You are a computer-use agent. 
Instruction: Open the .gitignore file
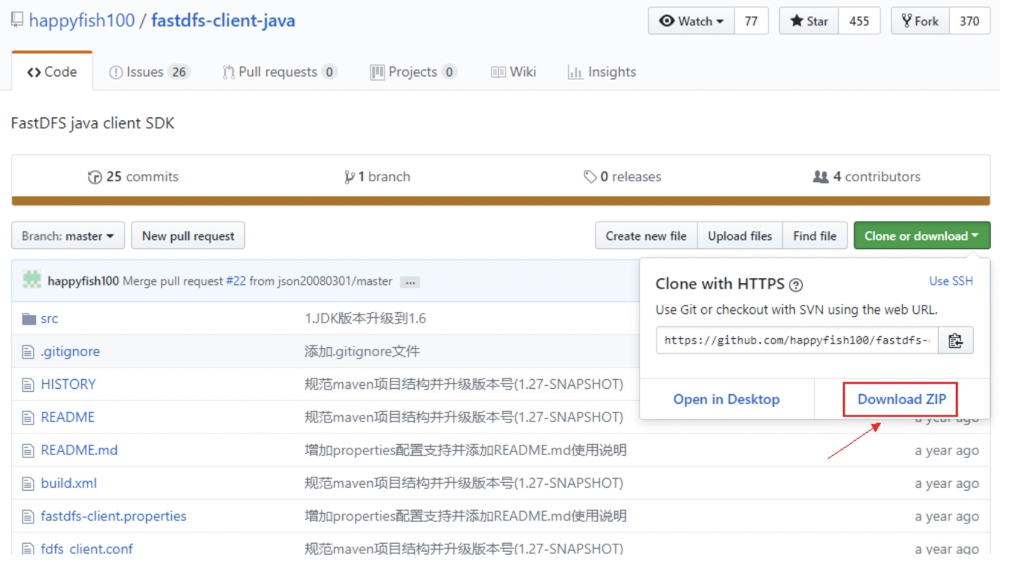[x=70, y=352]
